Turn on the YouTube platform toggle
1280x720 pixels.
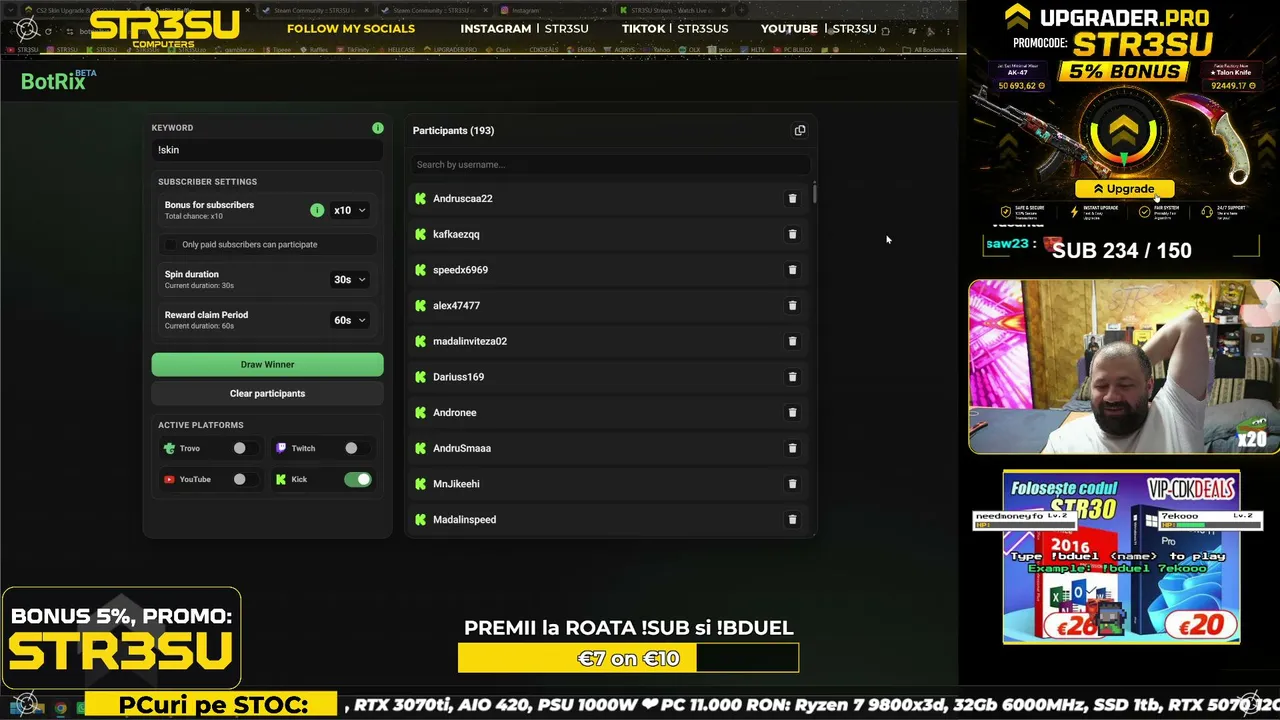click(246, 479)
